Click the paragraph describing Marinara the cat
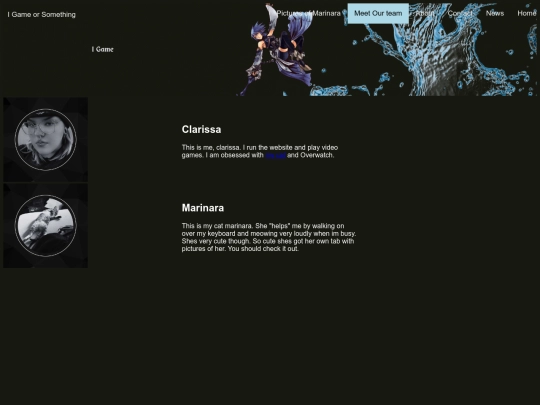This screenshot has width=540, height=405. [x=269, y=237]
